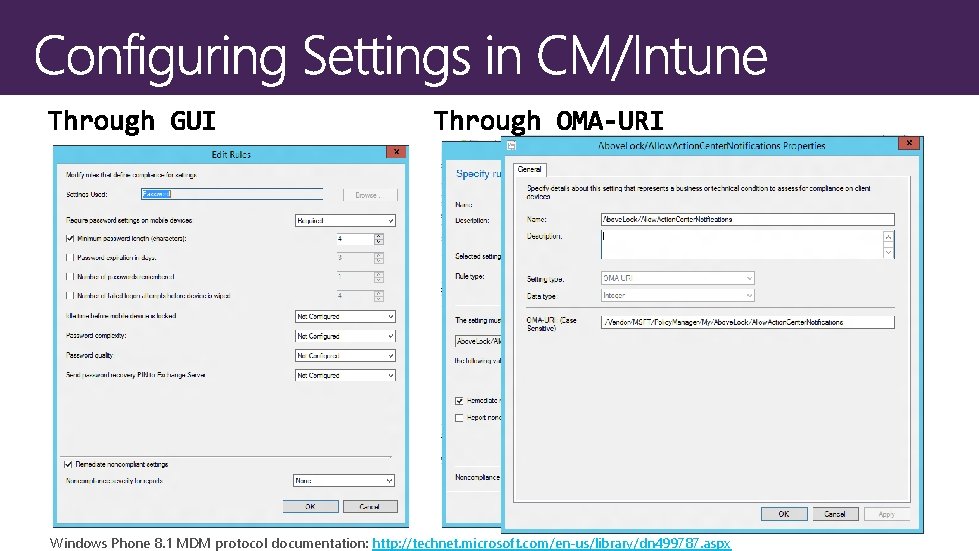Image resolution: width=979 pixels, height=551 pixels.
Task: Open the Data type dropdown showing Integer
Action: [677, 295]
